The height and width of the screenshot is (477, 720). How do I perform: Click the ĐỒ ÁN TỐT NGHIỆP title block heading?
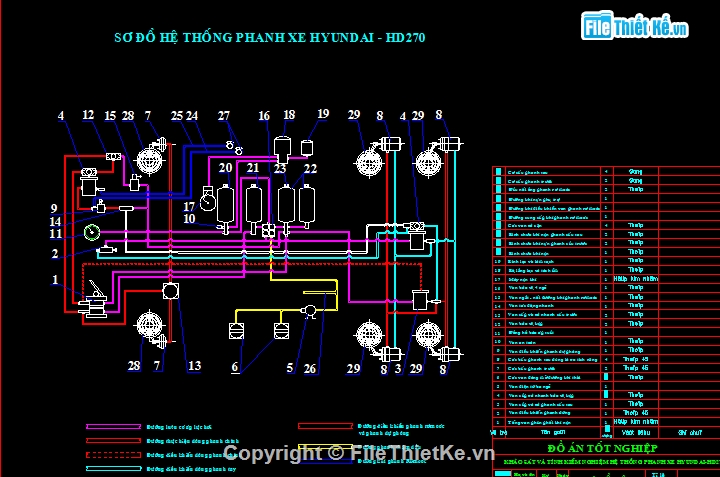602,448
